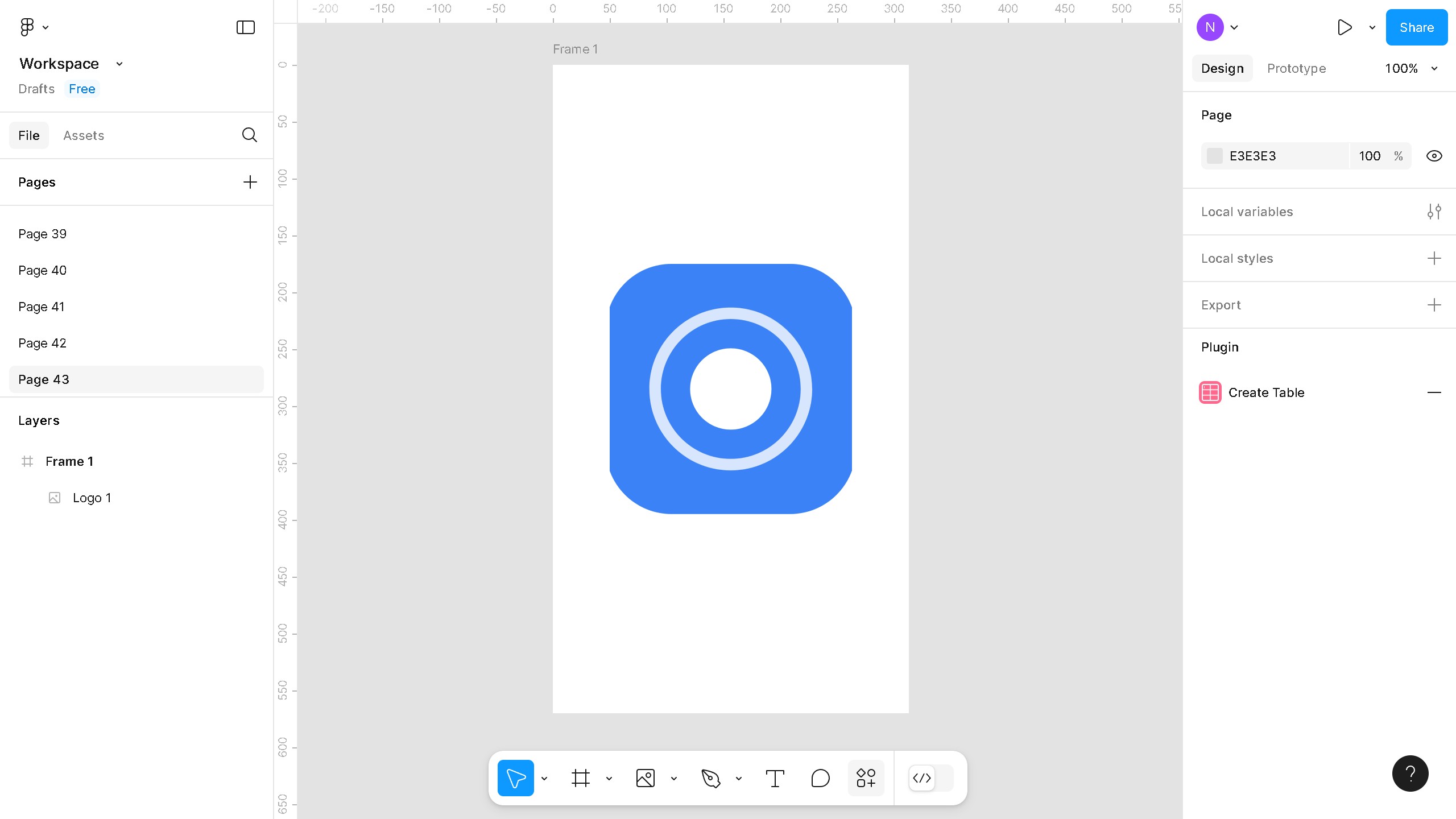Select the Pen tool
Viewport: 1456px width, 819px height.
coord(712,777)
